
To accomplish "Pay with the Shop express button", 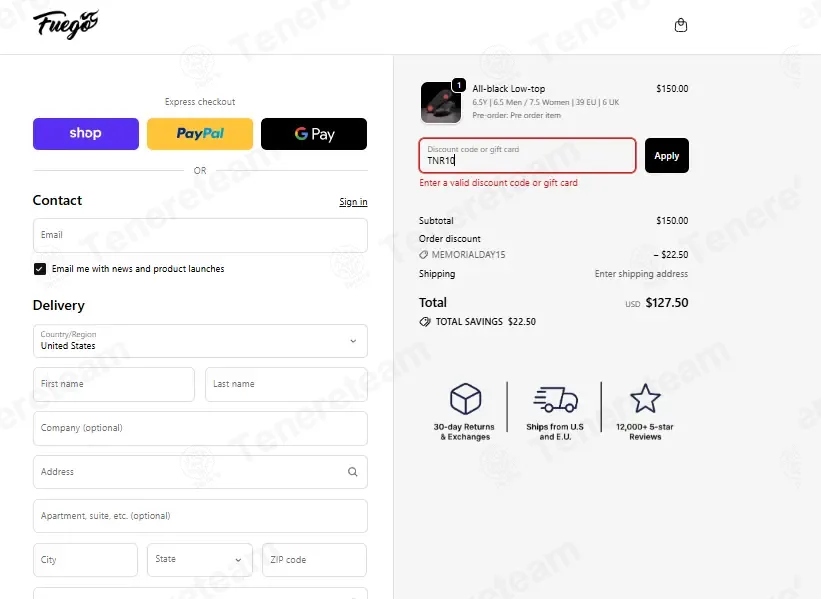I will pos(86,134).
